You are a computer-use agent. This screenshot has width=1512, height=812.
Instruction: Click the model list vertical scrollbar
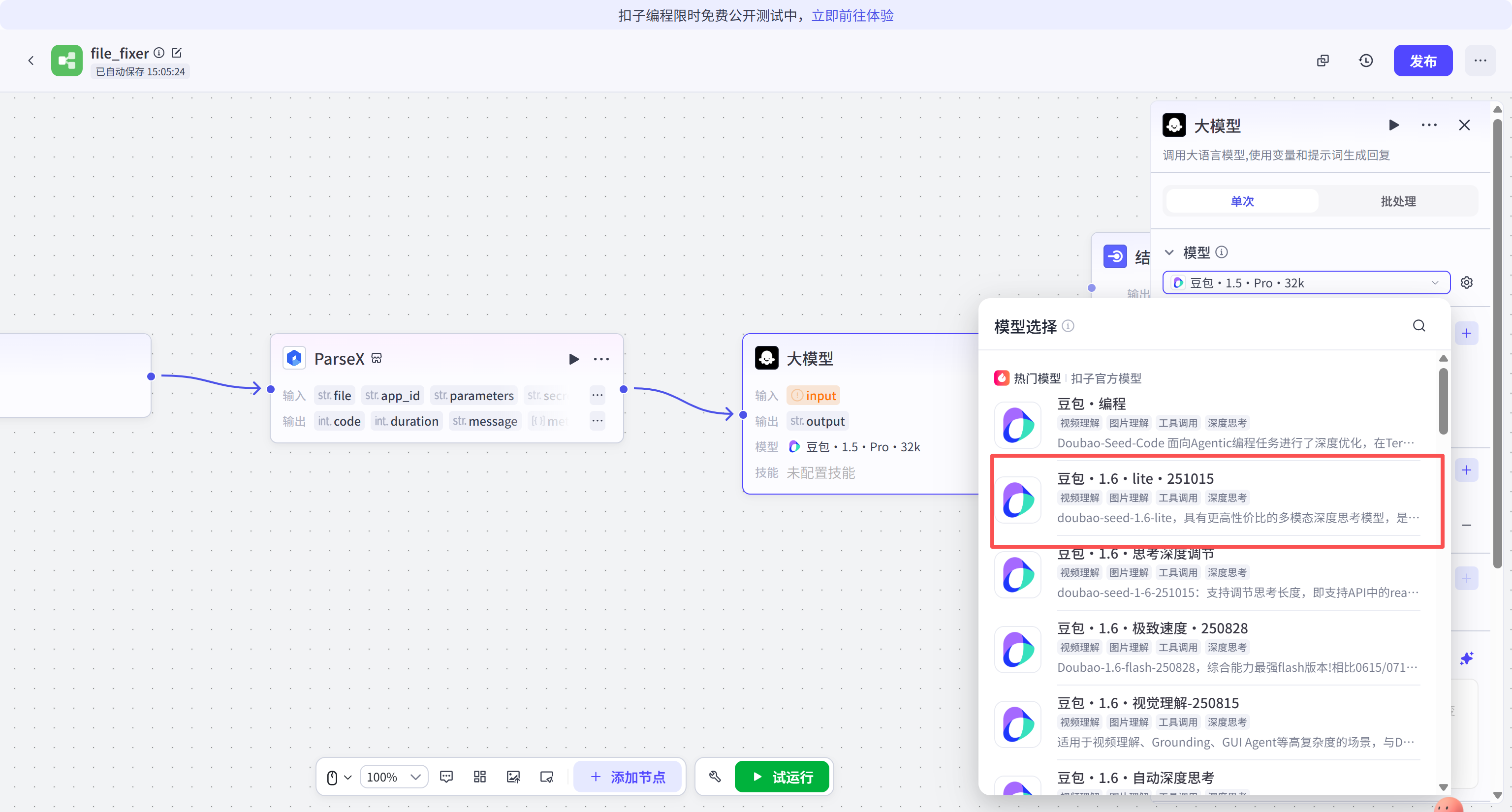1443,402
